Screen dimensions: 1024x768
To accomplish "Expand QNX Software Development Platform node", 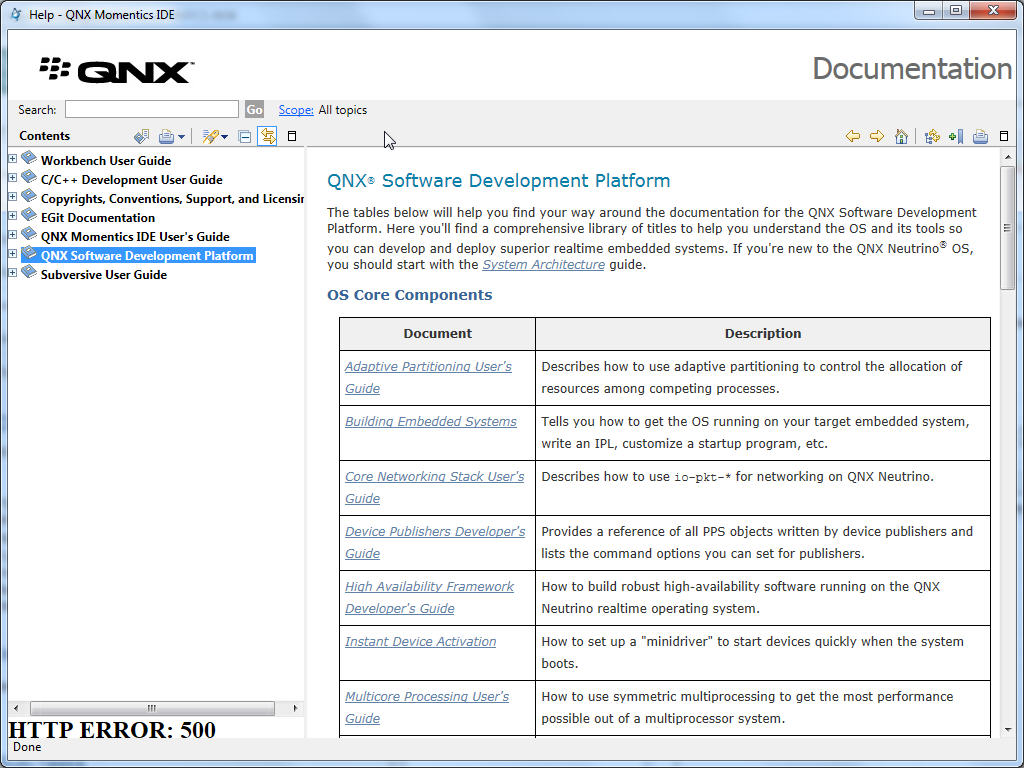I will click(x=12, y=253).
